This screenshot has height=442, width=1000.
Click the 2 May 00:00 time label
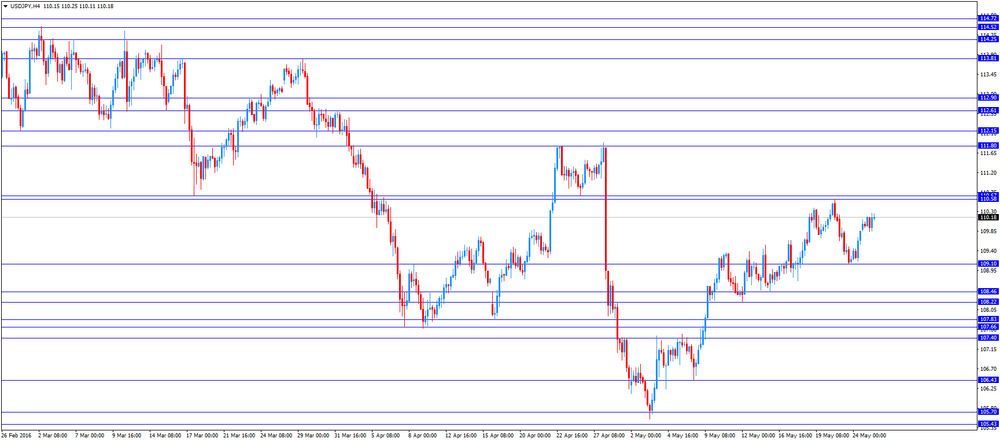coord(647,436)
